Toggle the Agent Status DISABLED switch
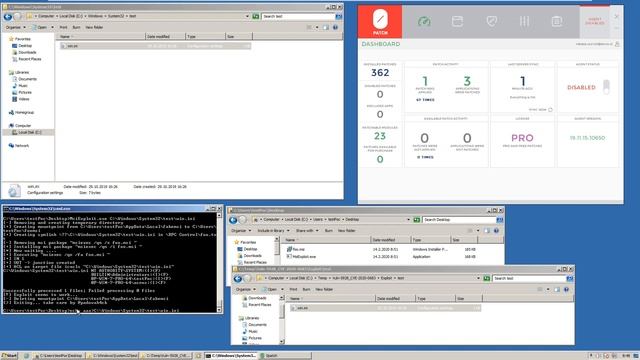Viewport: 640px width, 360px height. (607, 87)
